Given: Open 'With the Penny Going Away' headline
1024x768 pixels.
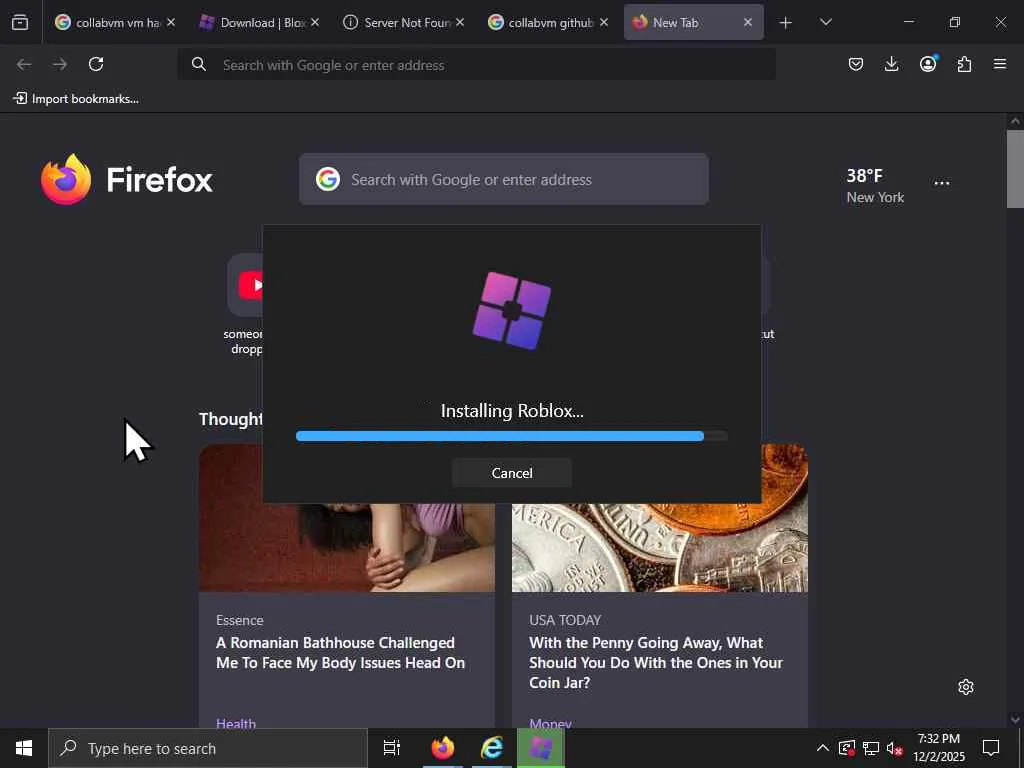Looking at the screenshot, I should (x=656, y=662).
